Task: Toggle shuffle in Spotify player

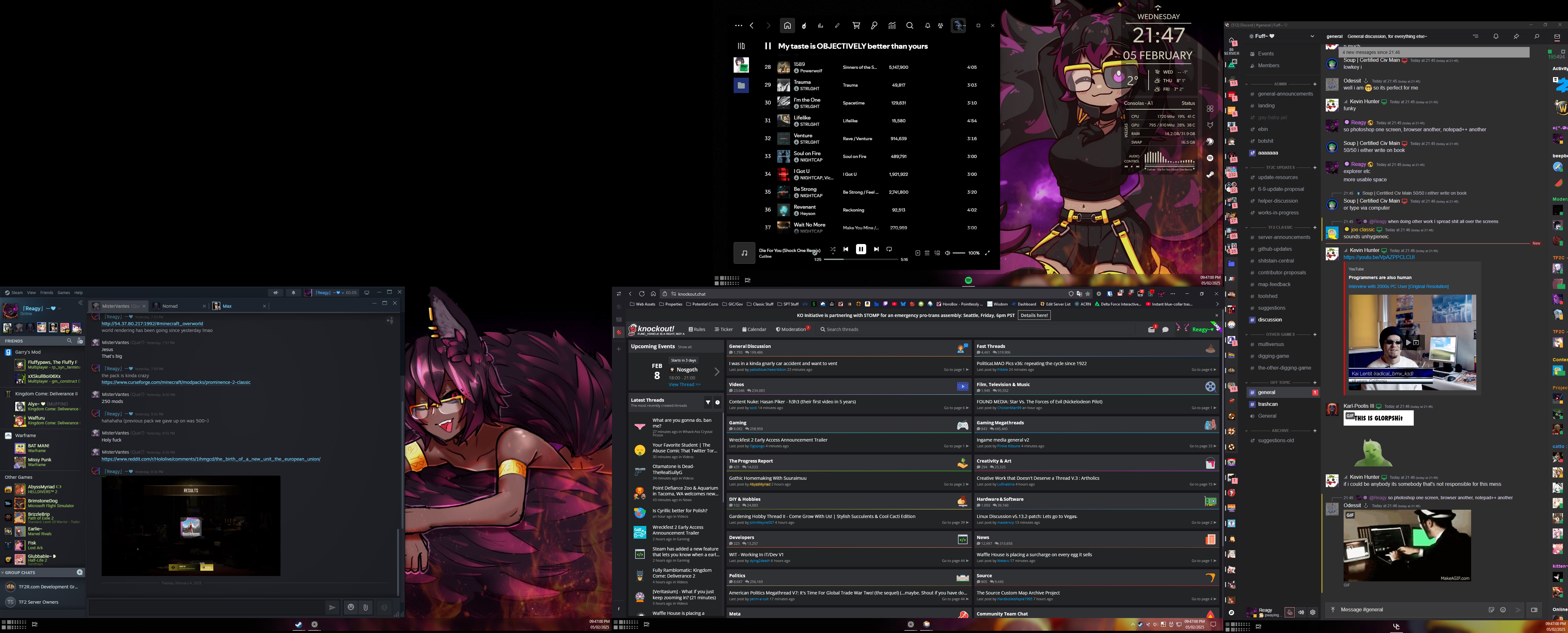Action: [833, 249]
